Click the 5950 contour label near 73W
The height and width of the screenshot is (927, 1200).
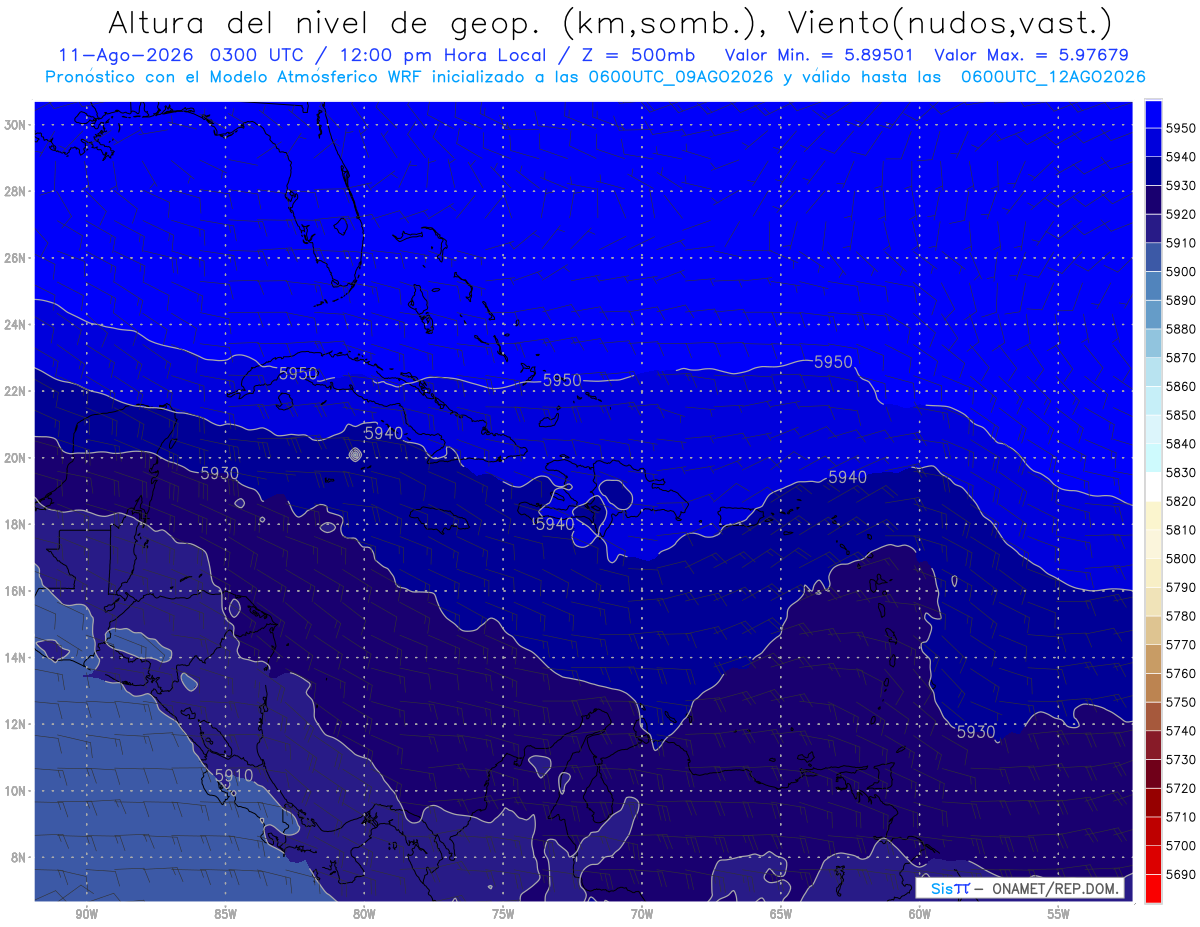tap(562, 380)
